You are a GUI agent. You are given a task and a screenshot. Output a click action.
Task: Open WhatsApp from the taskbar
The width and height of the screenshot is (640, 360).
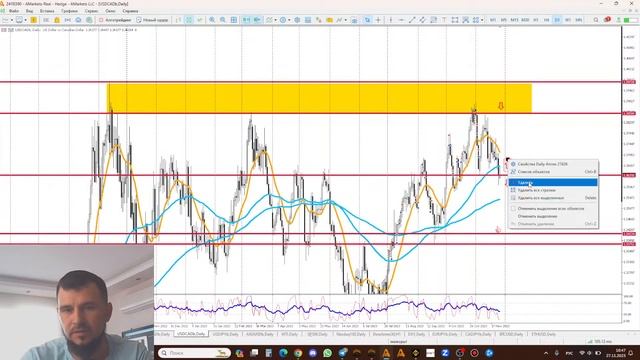[x=327, y=353]
